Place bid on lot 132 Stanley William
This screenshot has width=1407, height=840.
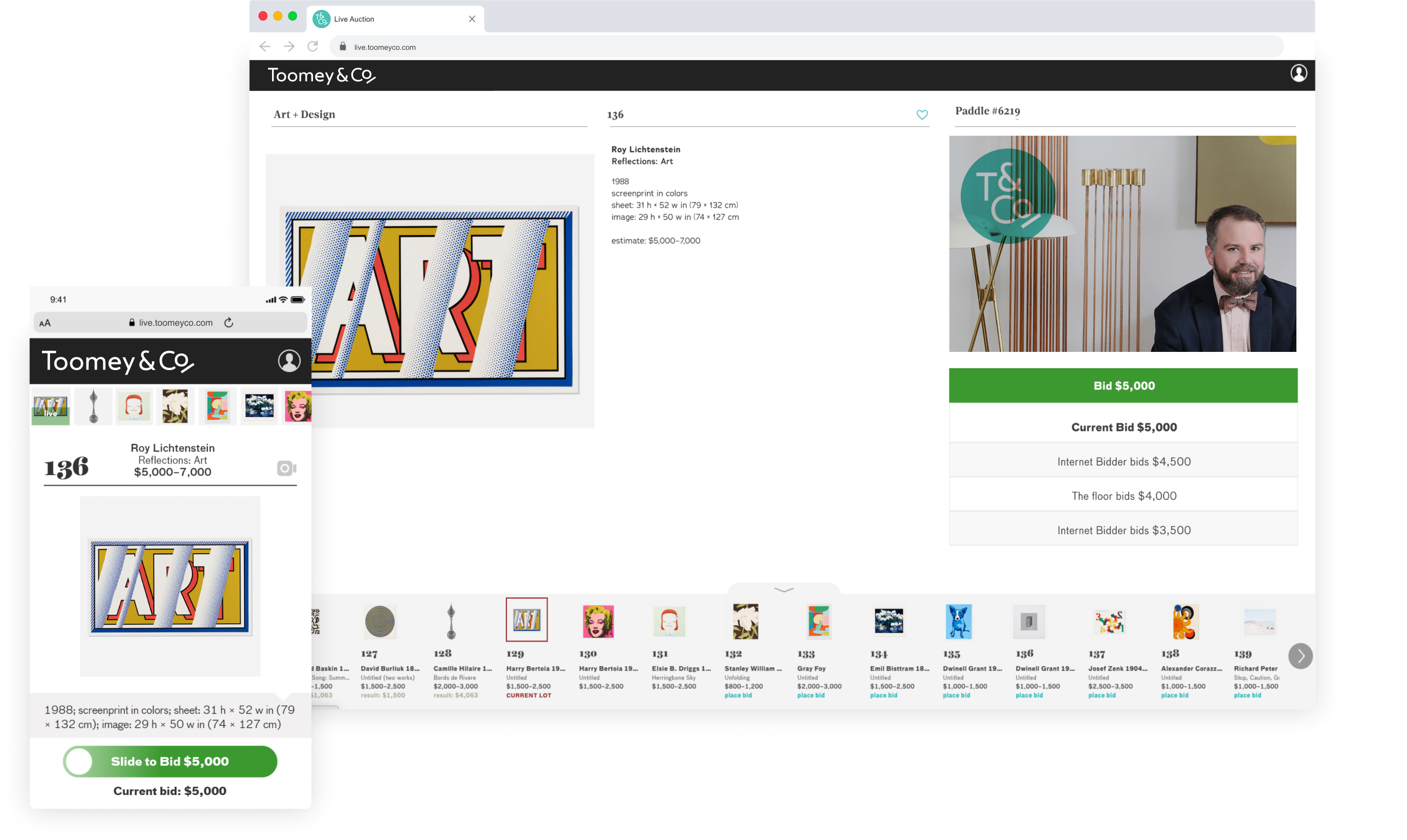[738, 695]
